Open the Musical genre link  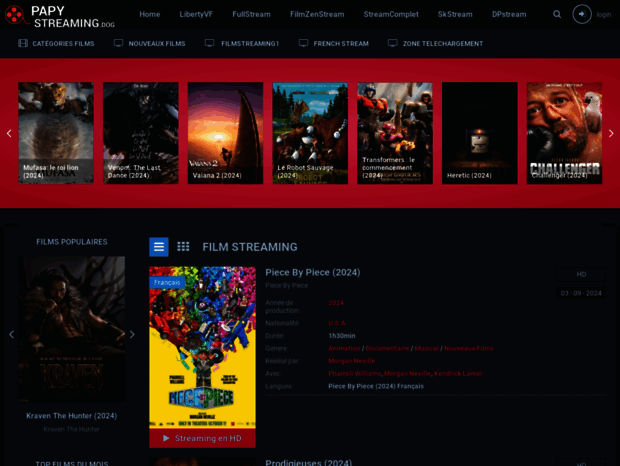coord(426,348)
